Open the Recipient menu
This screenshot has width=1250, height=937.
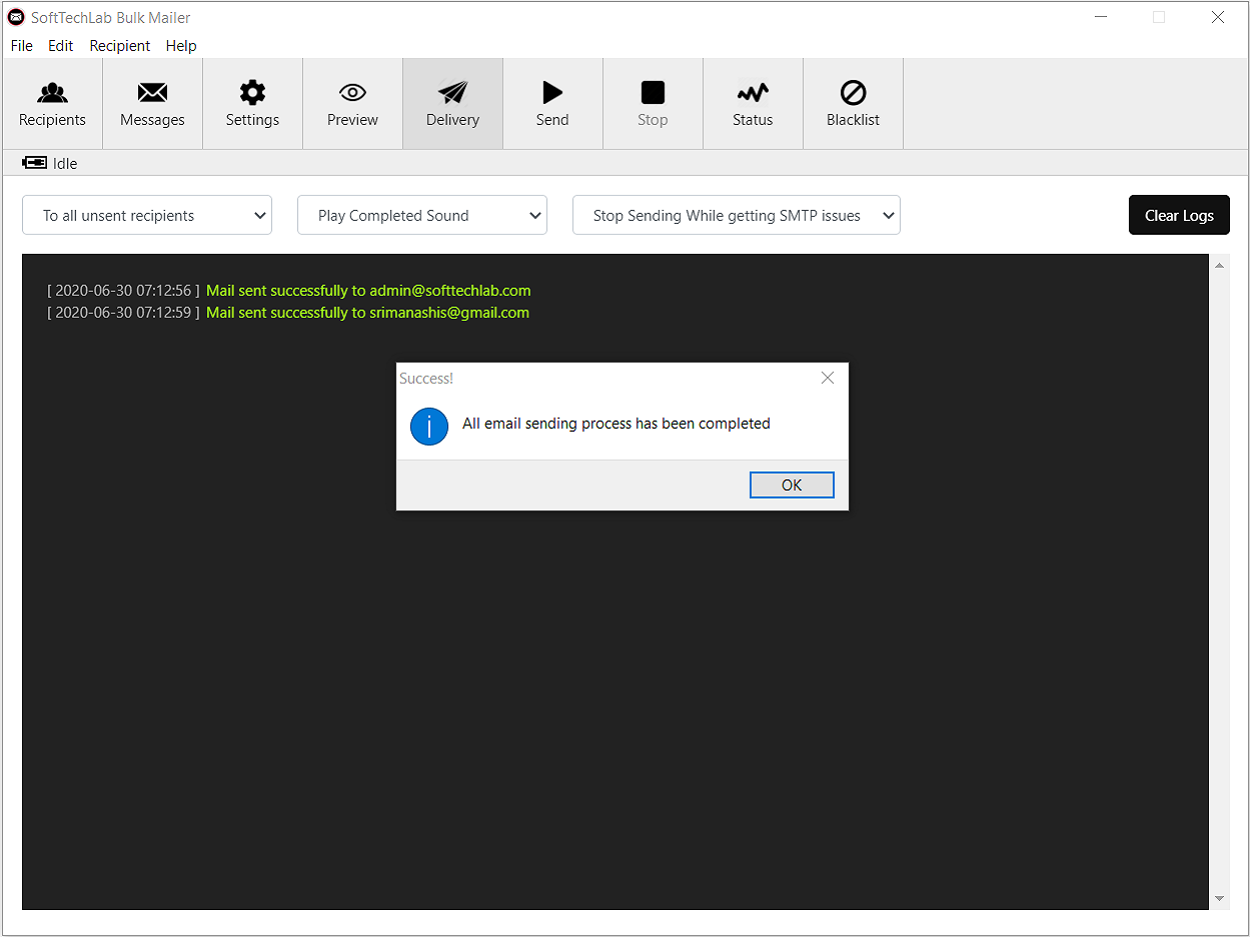tap(119, 45)
